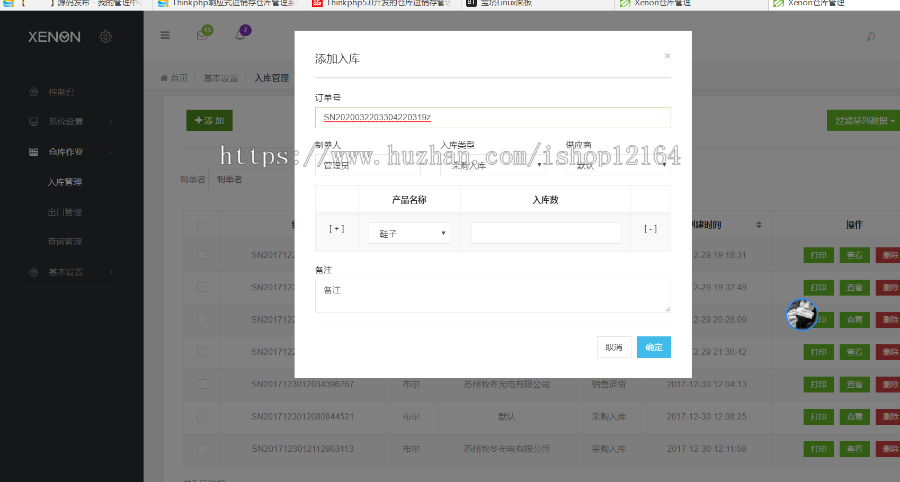Toggle the hamburger sidebar menu icon
Screen dimensions: 900x482
165,36
